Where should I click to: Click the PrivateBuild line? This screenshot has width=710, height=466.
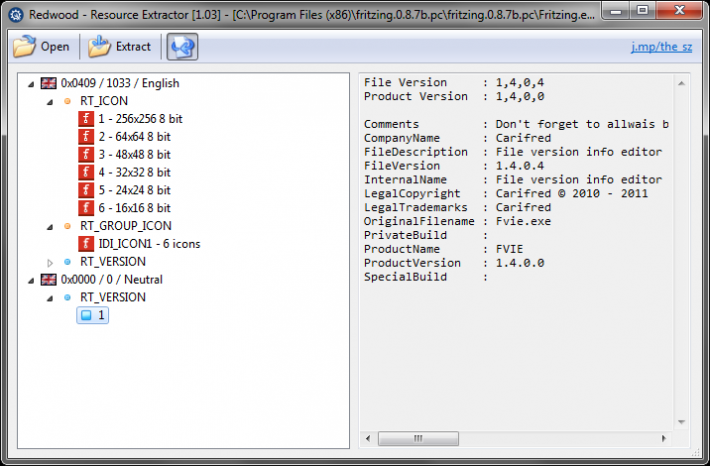coord(426,235)
